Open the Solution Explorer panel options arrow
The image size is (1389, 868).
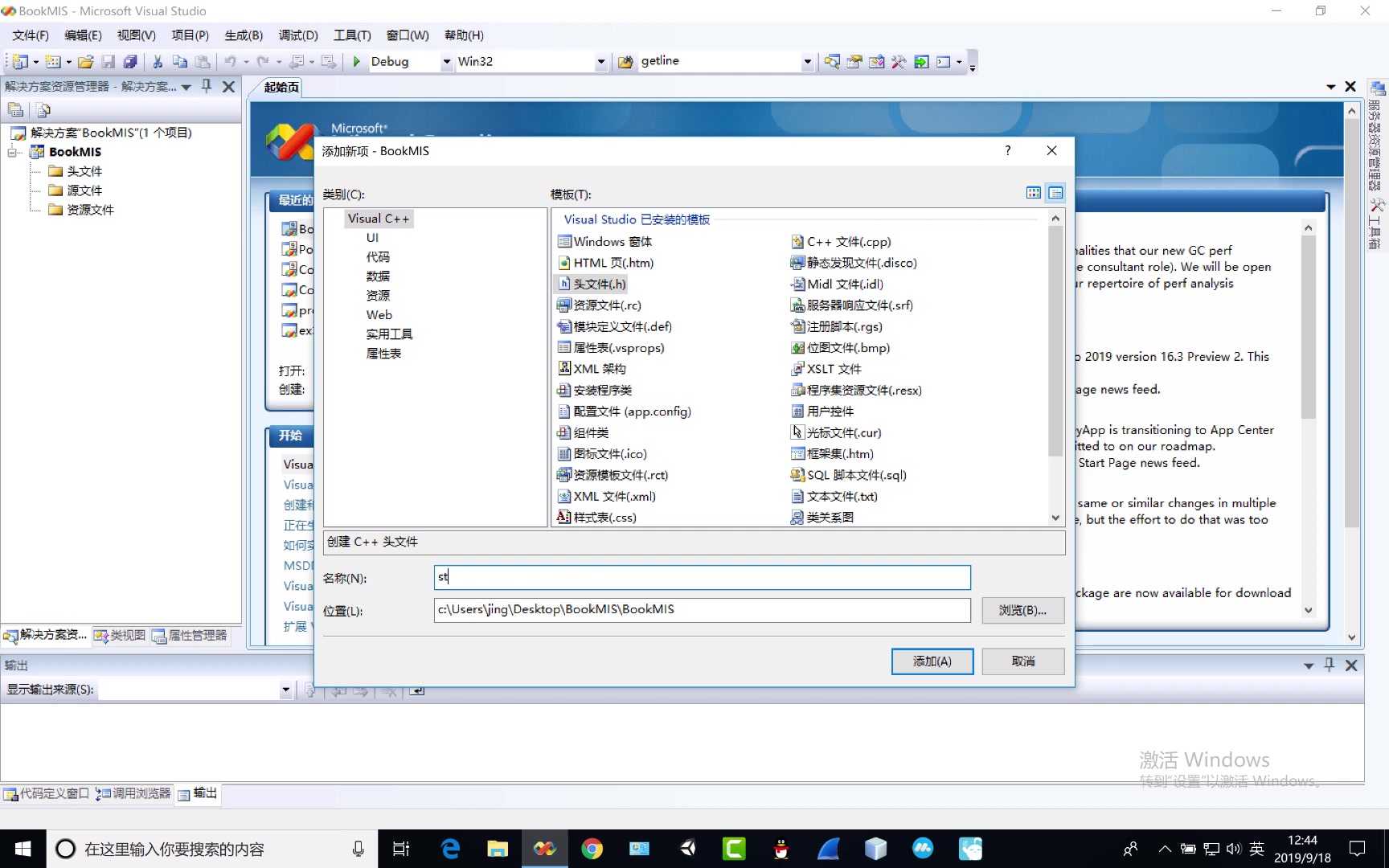[186, 87]
